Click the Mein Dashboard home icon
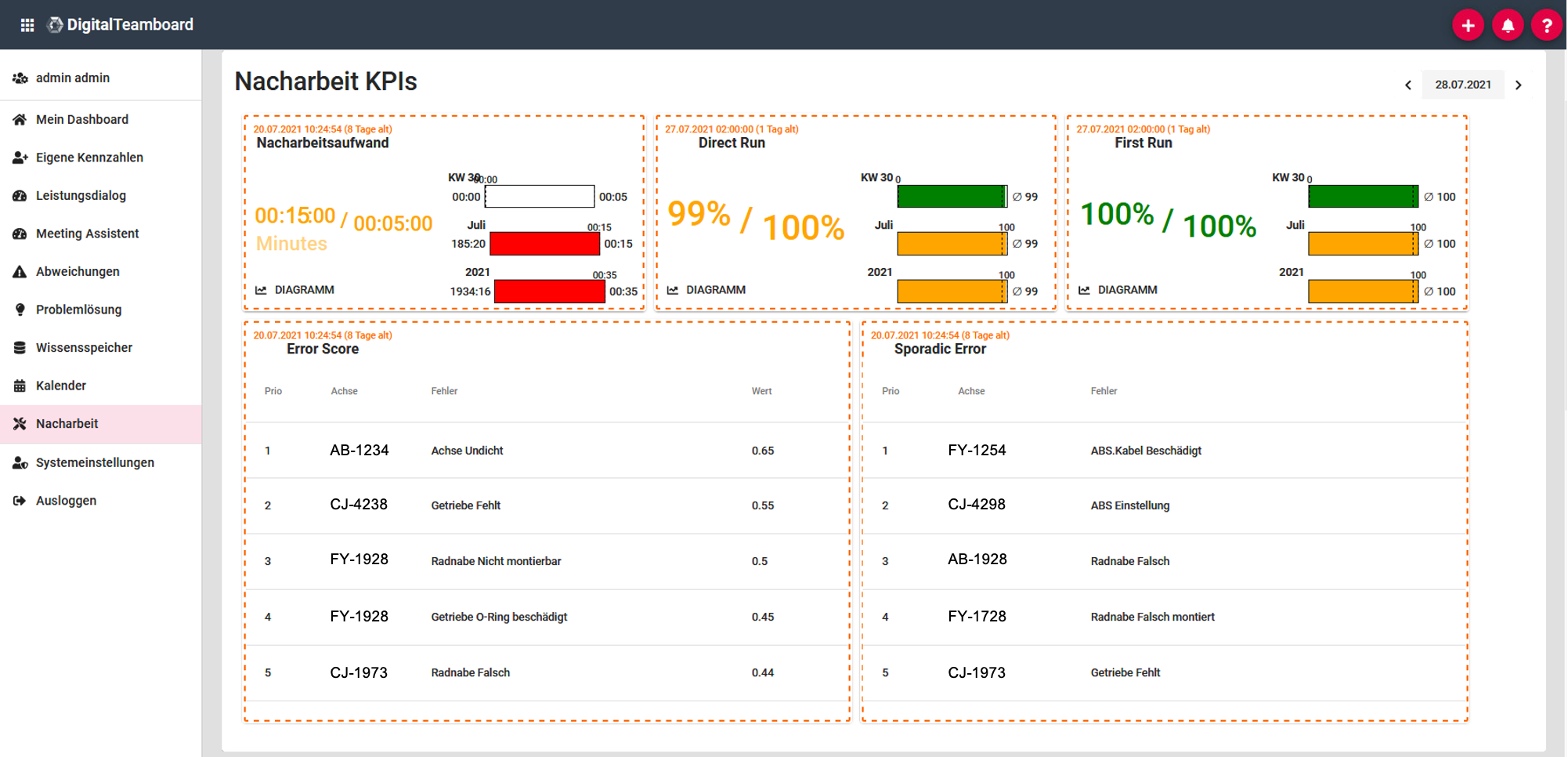1568x757 pixels. click(x=20, y=120)
